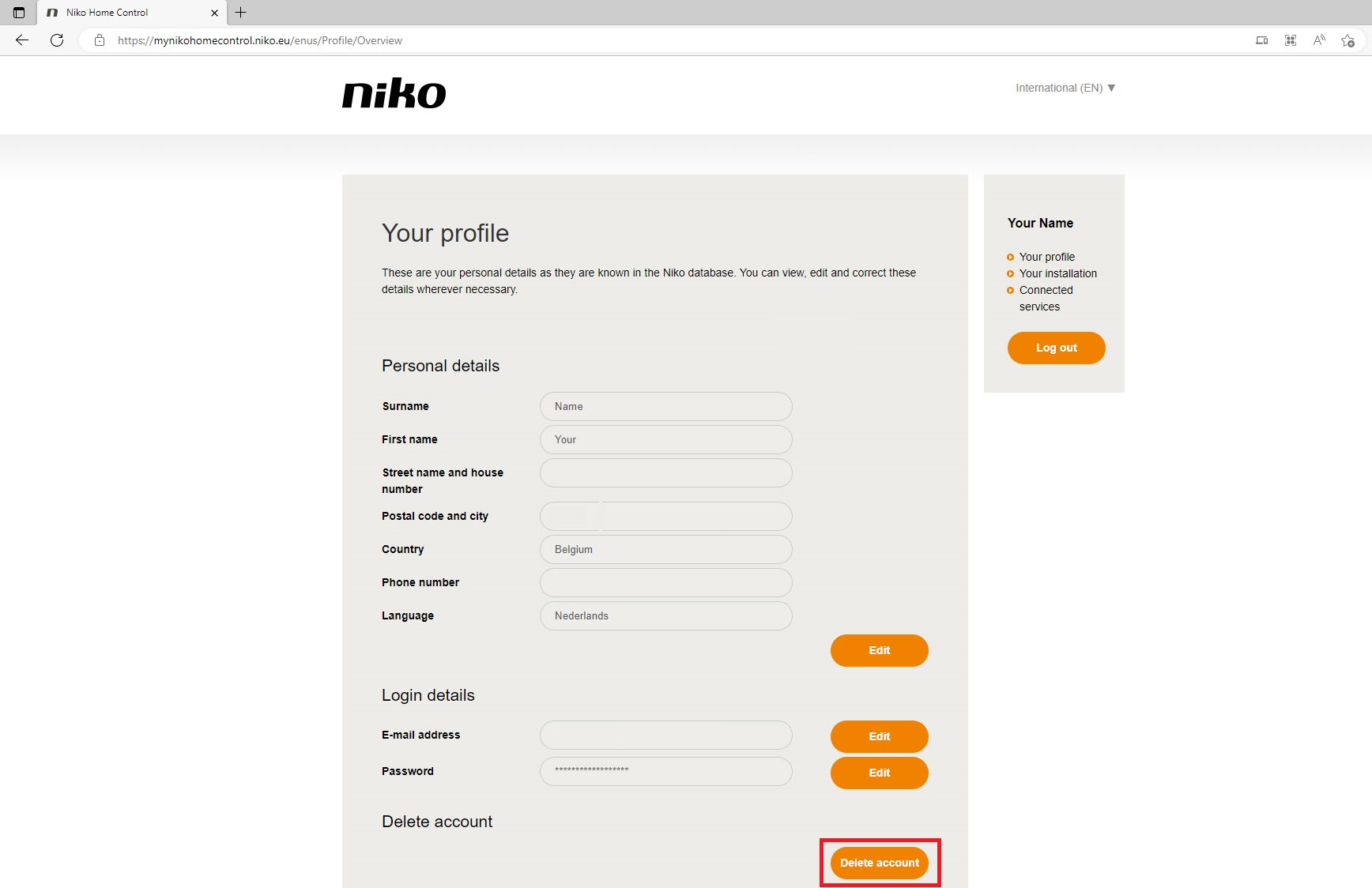Reload the page with refresh icon
This screenshot has width=1372, height=888.
(57, 40)
